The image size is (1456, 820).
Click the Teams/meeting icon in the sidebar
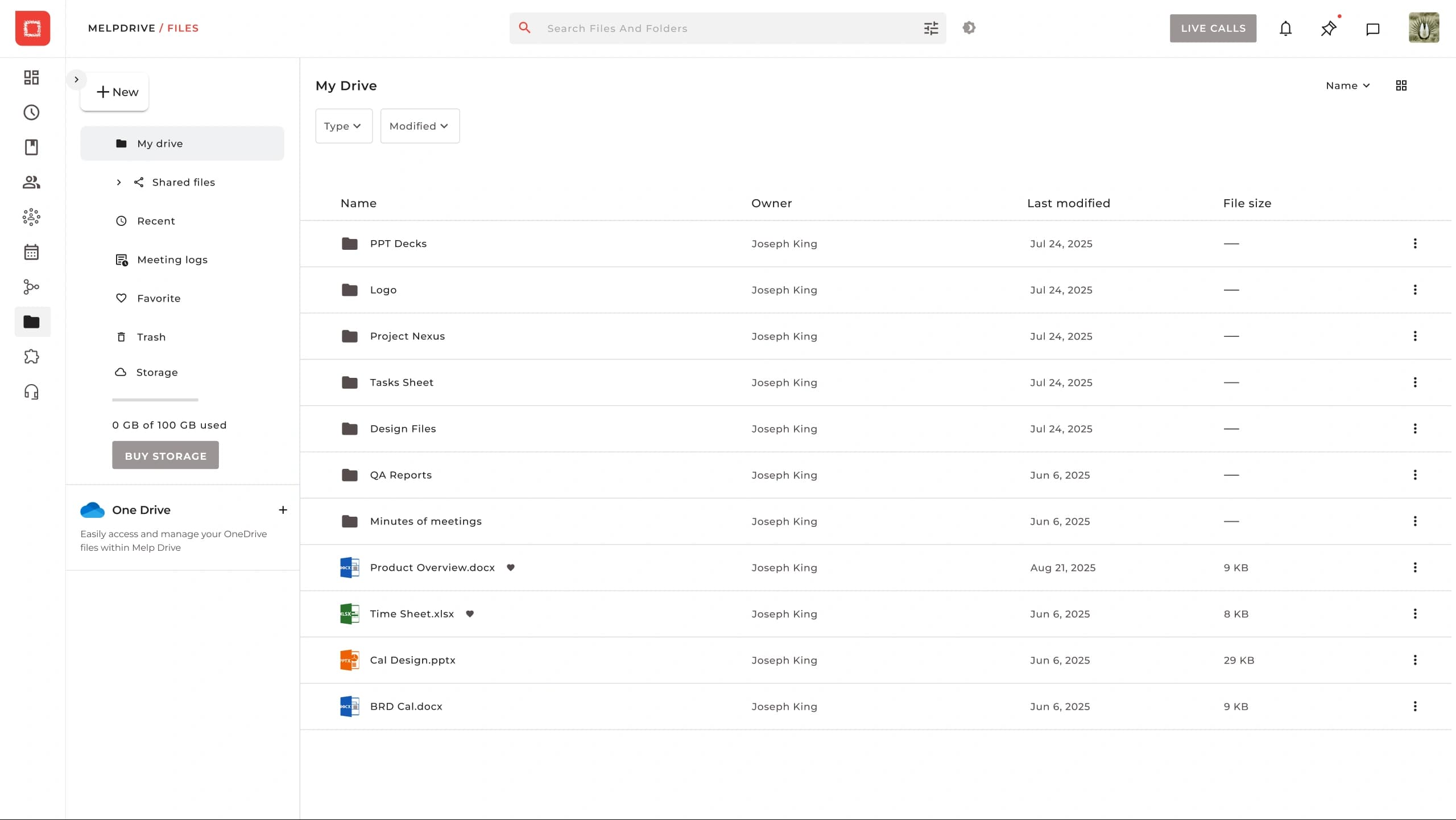pos(31,217)
